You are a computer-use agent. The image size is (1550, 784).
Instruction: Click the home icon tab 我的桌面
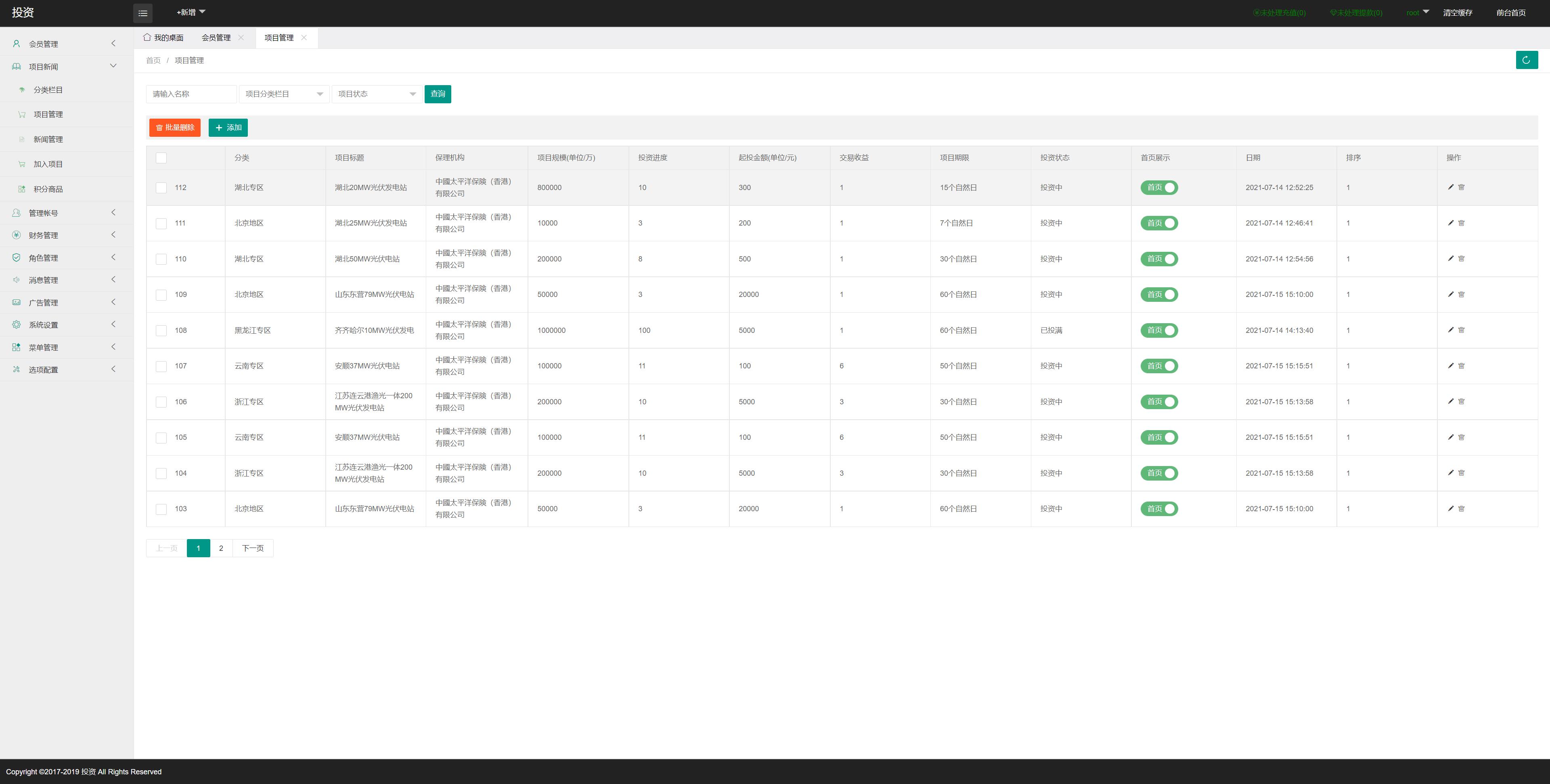pyautogui.click(x=163, y=37)
